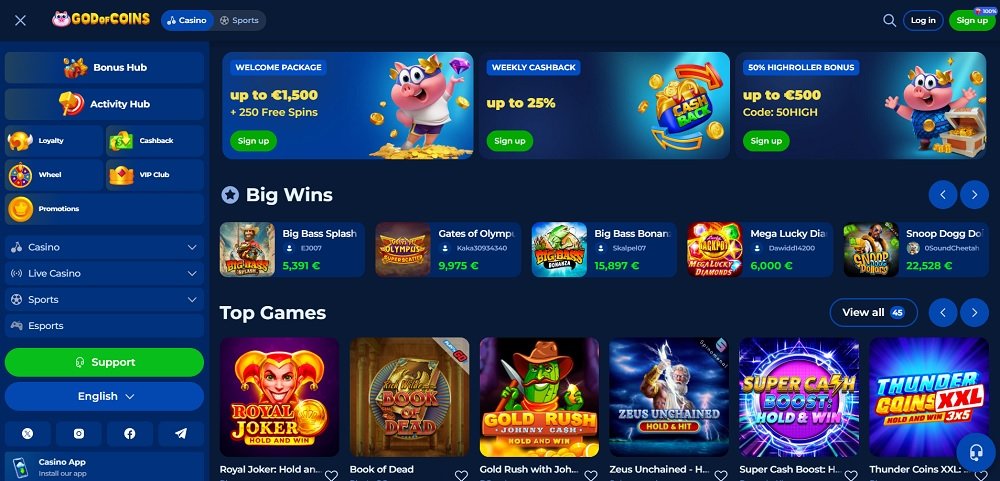Close the sidebar with the X icon
Viewport: 1000px width, 481px height.
[x=20, y=20]
